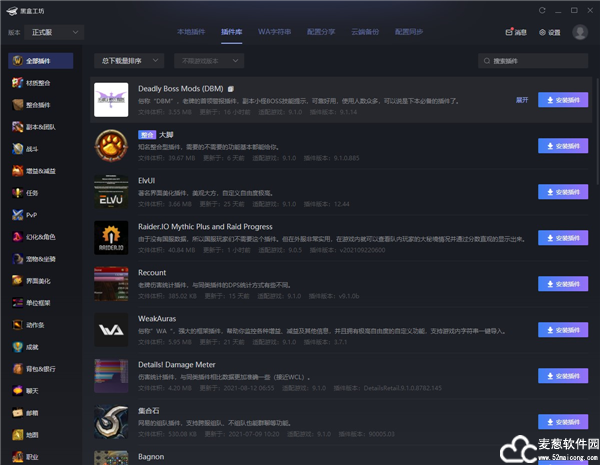This screenshot has height=465, width=600.
Task: Open the Bagnon title text
Action: (151, 457)
